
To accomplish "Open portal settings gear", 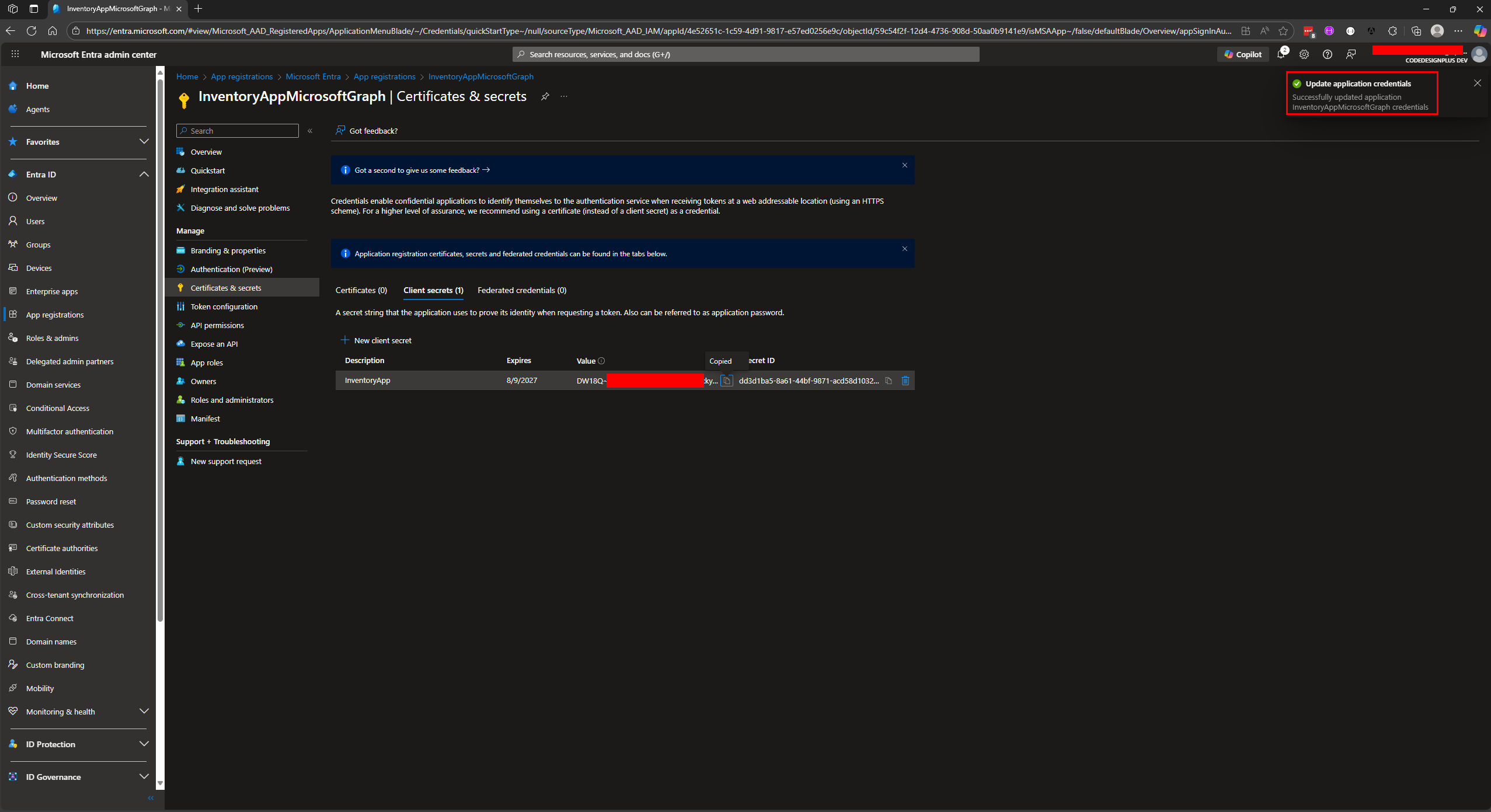I will 1304,54.
